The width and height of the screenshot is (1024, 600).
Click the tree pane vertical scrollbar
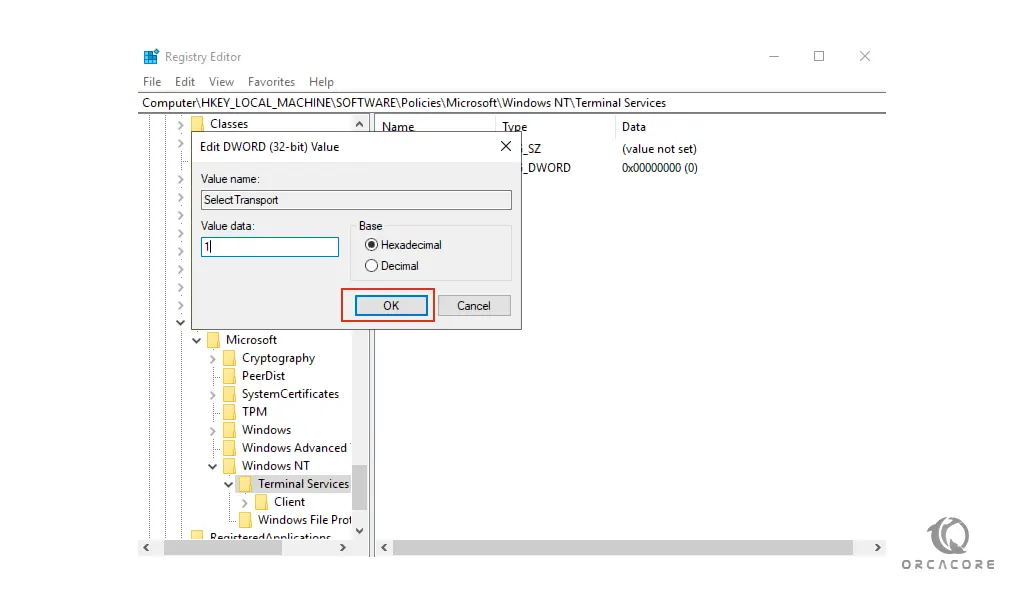click(x=359, y=489)
